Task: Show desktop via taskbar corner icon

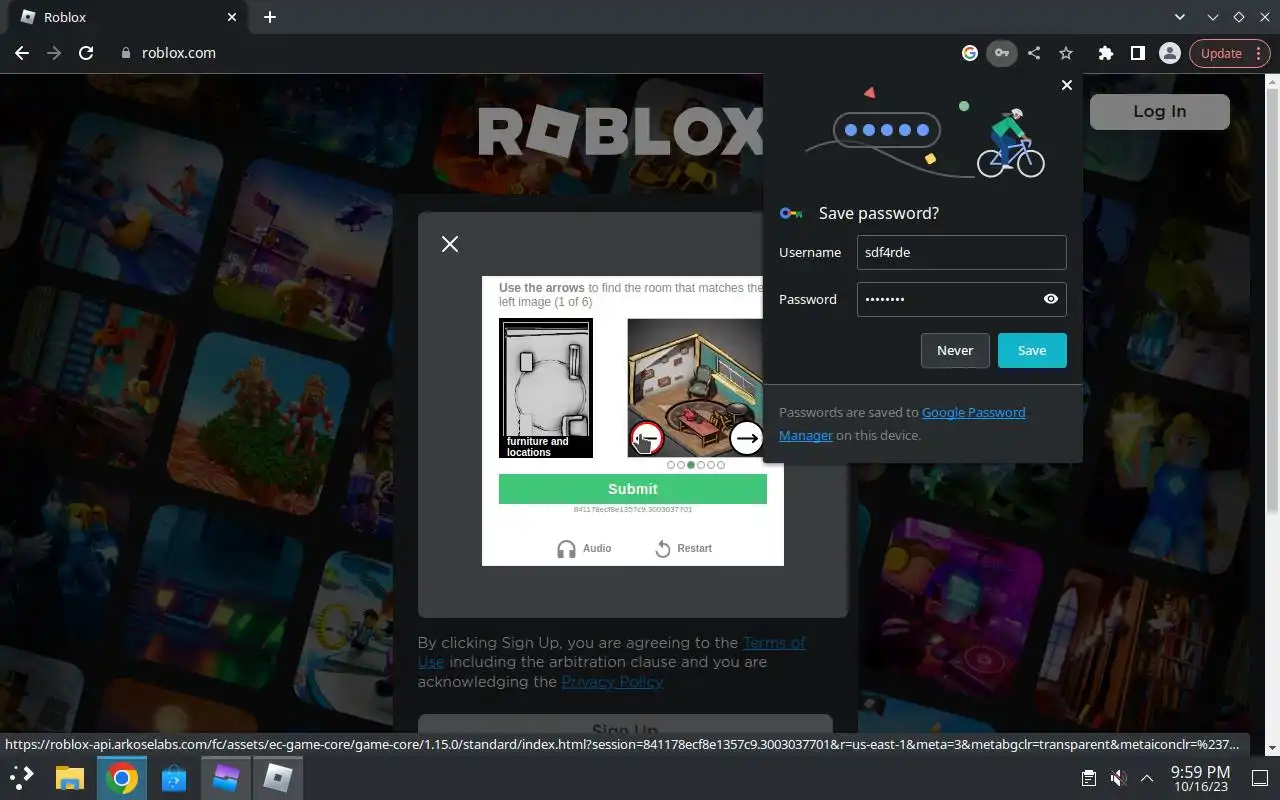Action: coord(1260,778)
